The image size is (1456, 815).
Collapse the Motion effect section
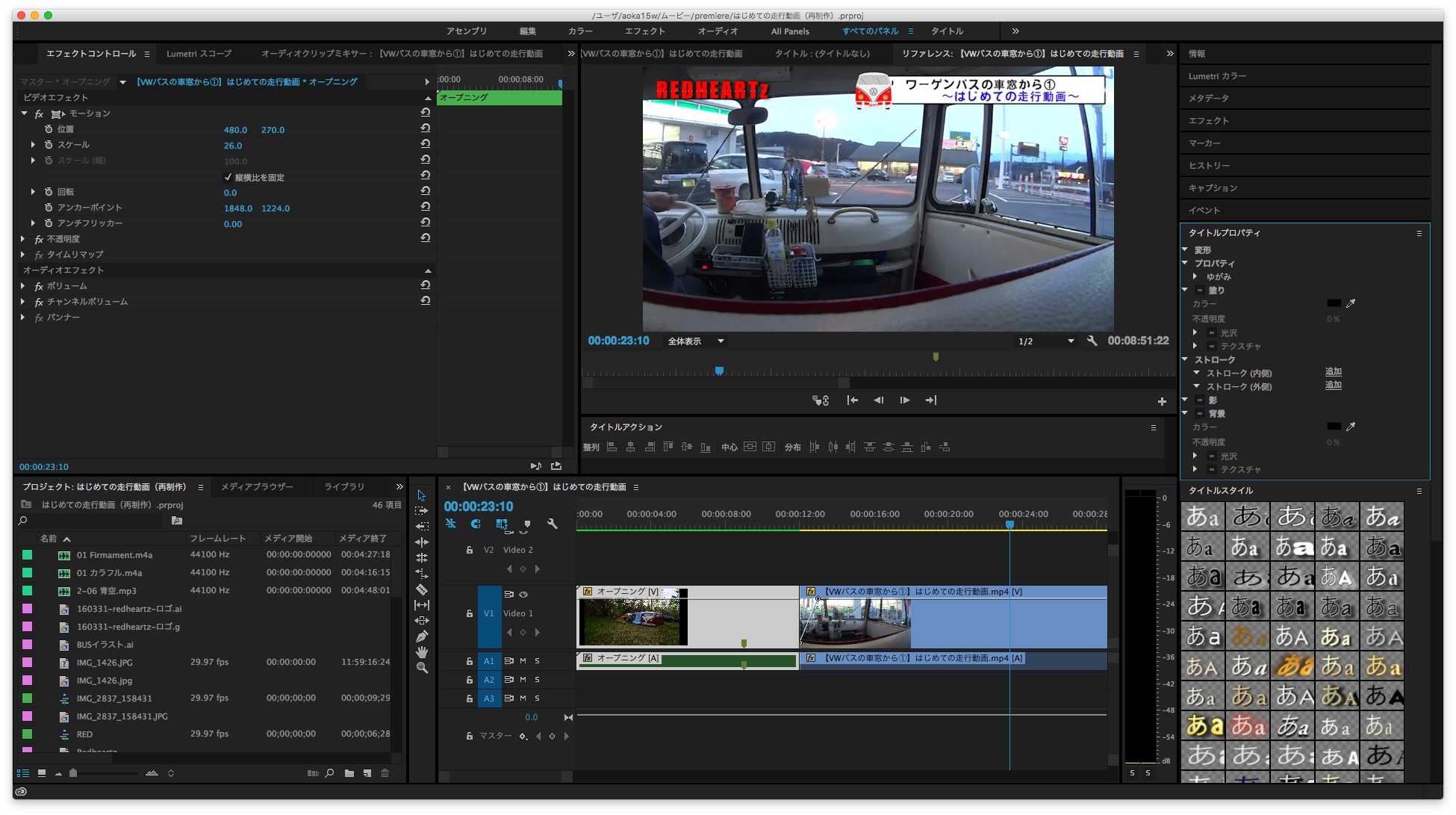click(x=24, y=114)
